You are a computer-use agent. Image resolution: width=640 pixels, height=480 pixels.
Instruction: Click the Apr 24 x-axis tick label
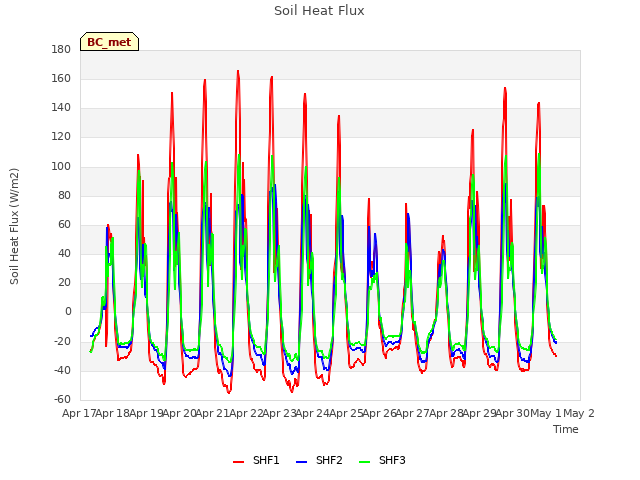[313, 413]
